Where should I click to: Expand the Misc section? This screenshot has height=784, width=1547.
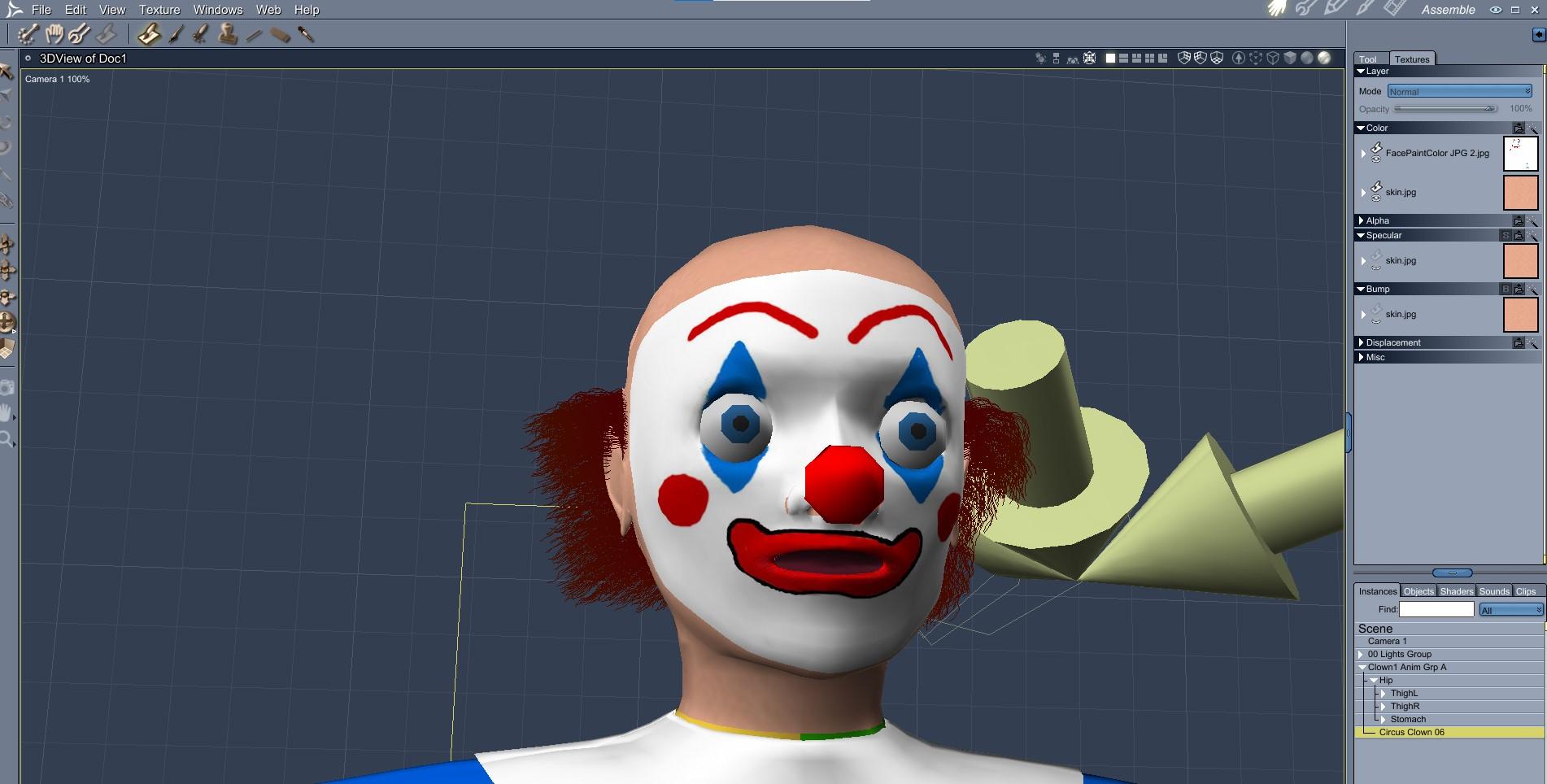click(x=1361, y=357)
